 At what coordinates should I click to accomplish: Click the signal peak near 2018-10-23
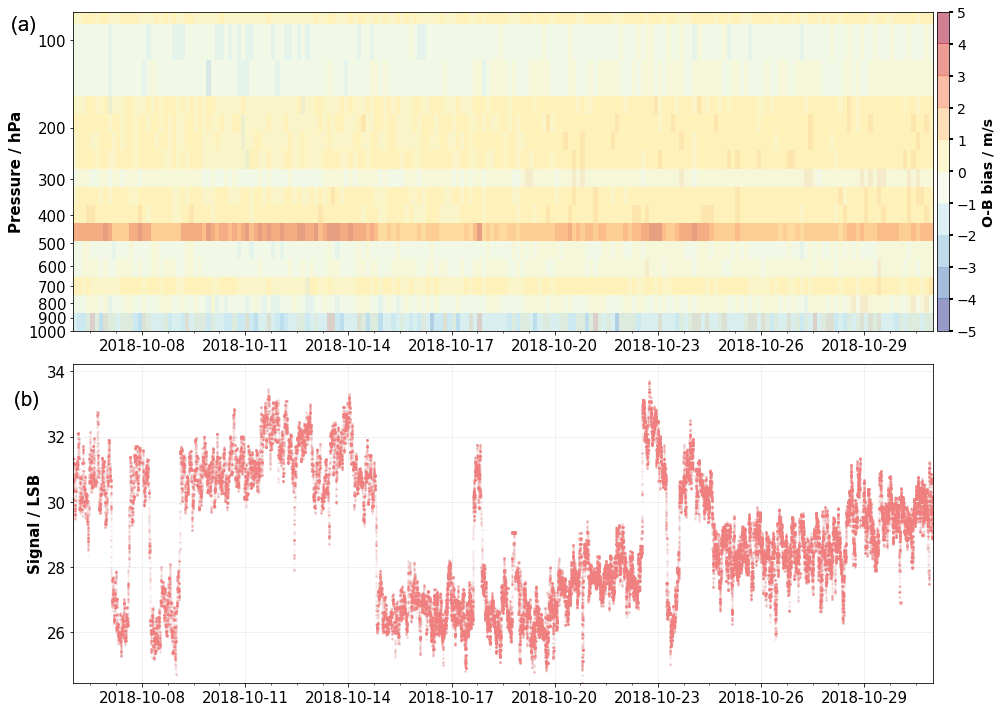click(x=649, y=385)
